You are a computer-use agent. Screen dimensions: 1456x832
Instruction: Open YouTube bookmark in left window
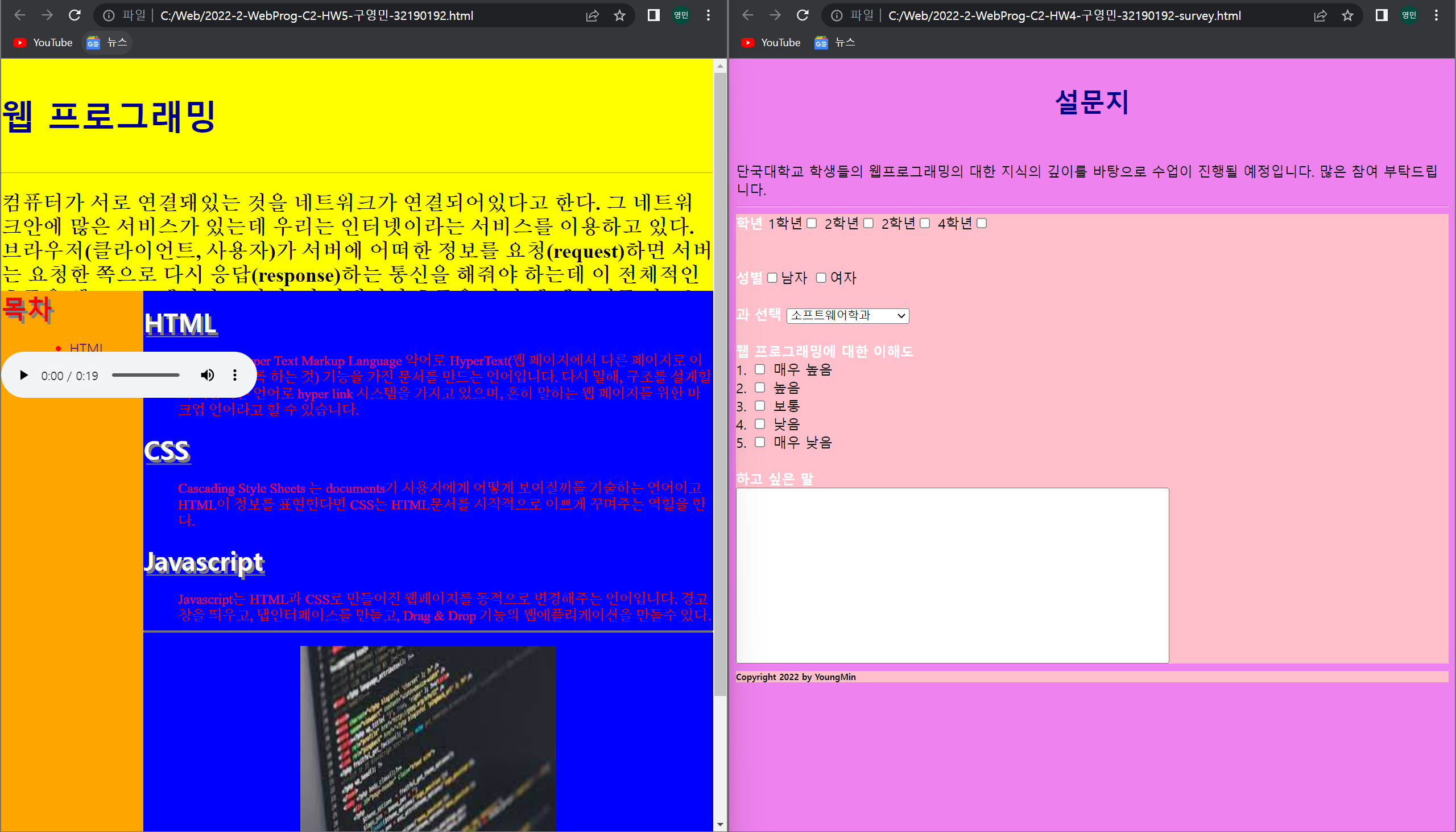[x=43, y=43]
